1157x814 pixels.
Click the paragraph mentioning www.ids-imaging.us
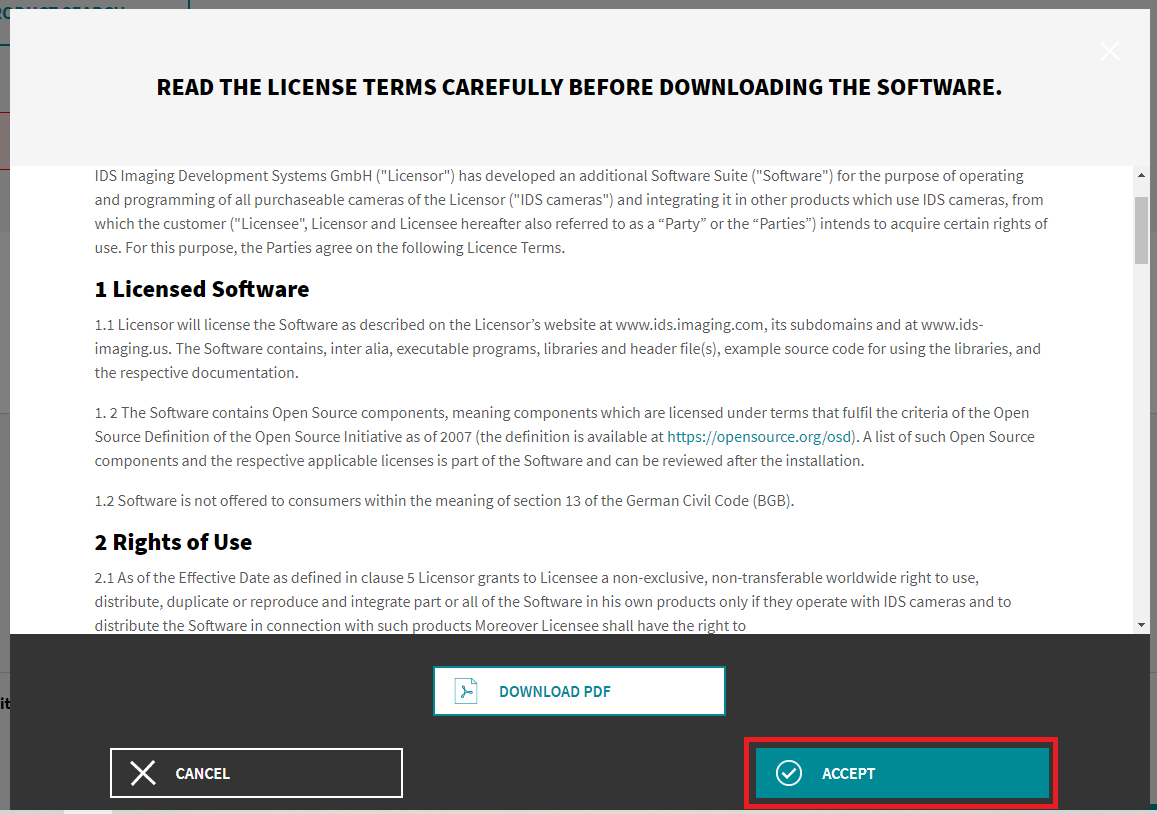[567, 349]
